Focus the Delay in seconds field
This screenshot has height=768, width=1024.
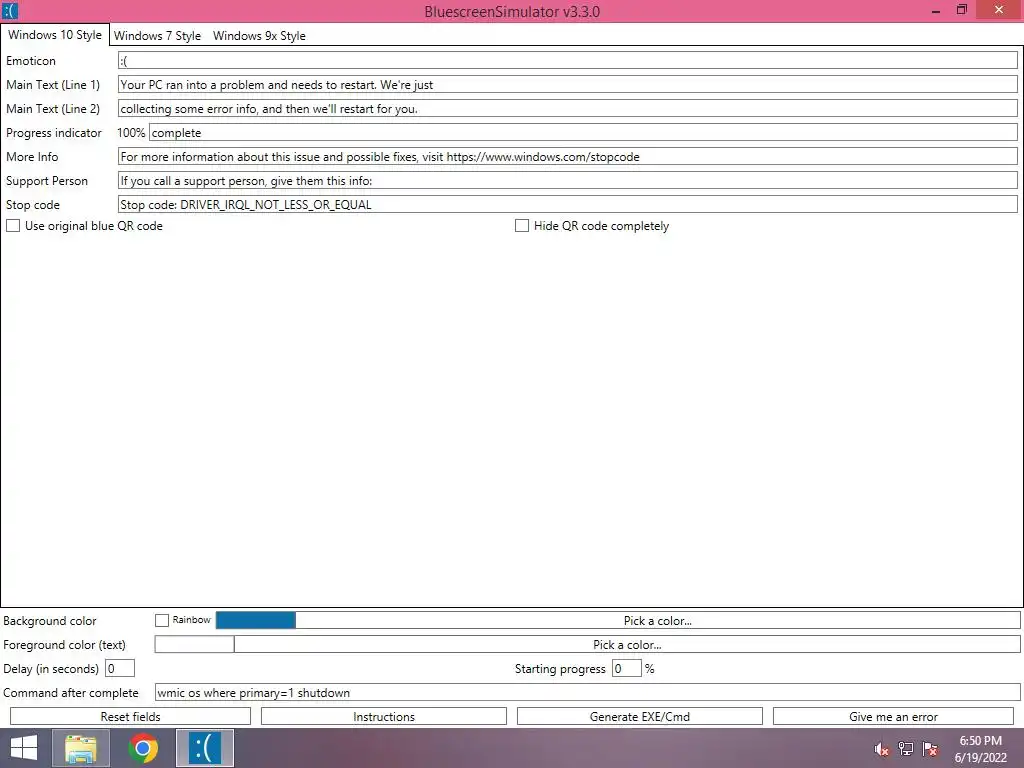[x=120, y=668]
